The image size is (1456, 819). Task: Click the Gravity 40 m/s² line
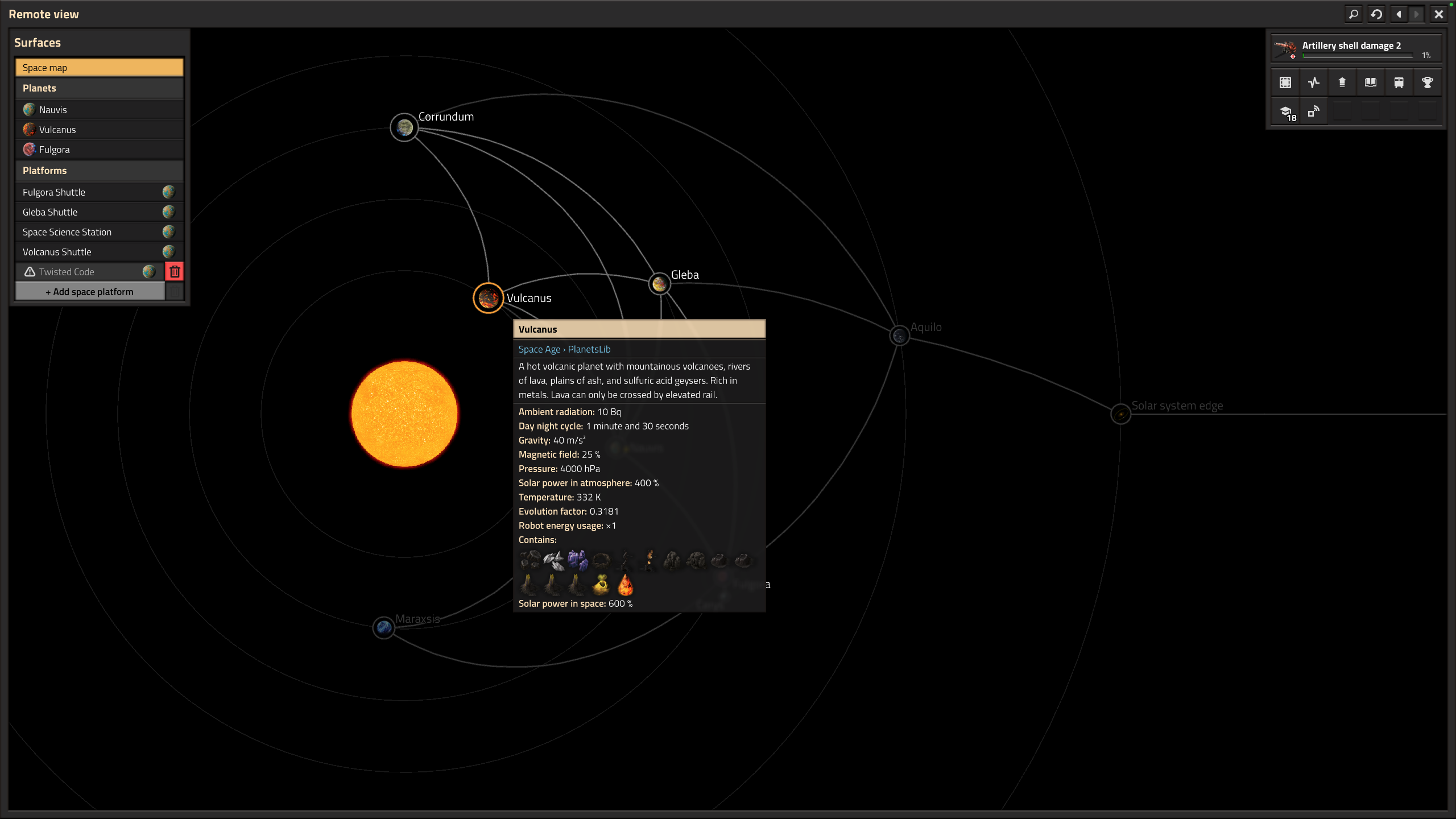click(552, 440)
